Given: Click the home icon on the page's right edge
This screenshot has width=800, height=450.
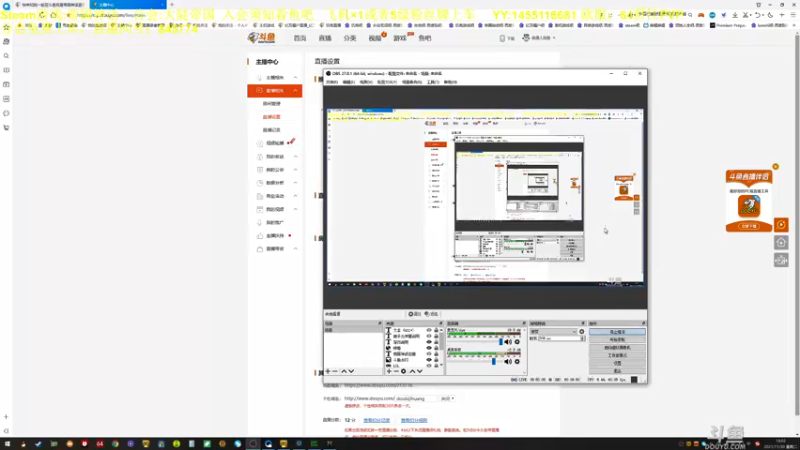Looking at the screenshot, I should coord(781,243).
